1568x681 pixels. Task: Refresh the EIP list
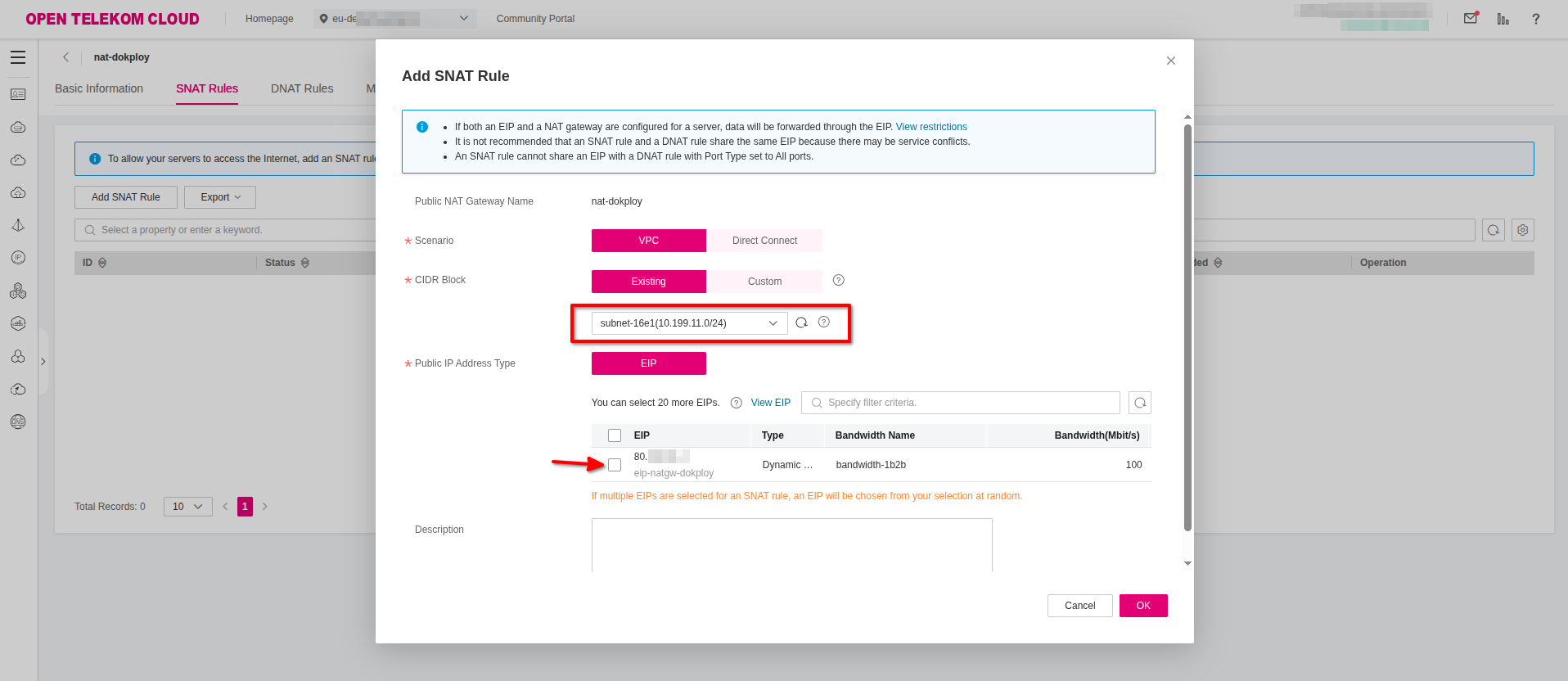[x=1139, y=403]
